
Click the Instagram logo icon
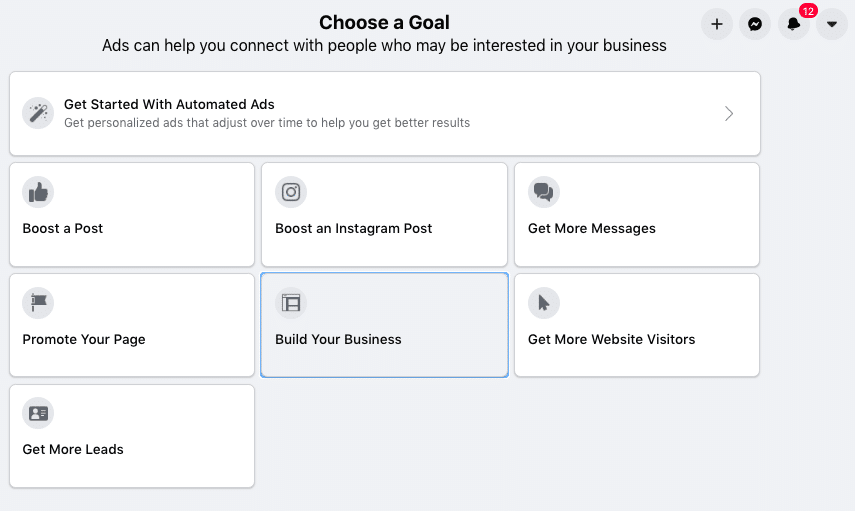click(291, 192)
